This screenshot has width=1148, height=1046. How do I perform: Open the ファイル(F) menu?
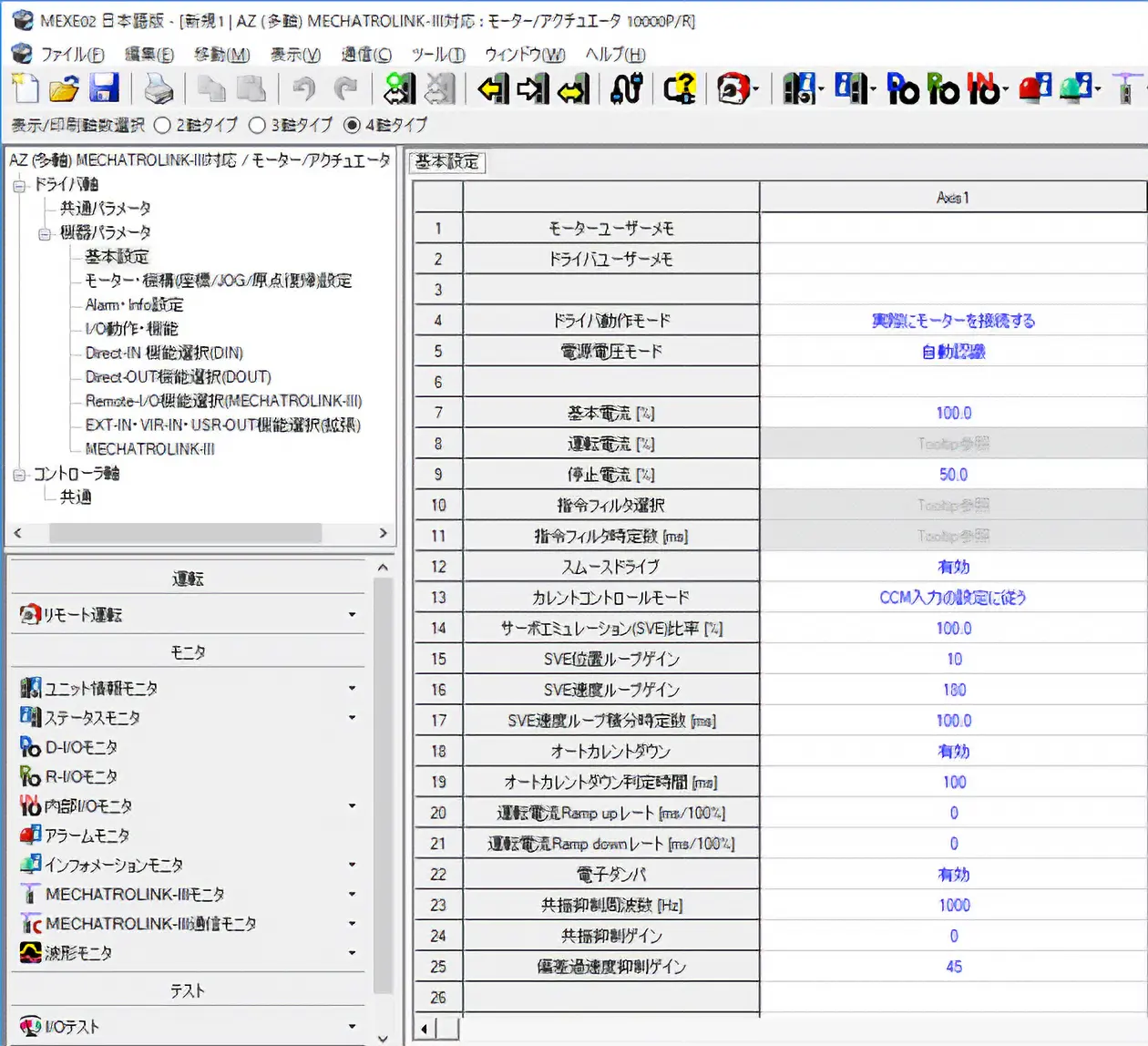coord(72,55)
